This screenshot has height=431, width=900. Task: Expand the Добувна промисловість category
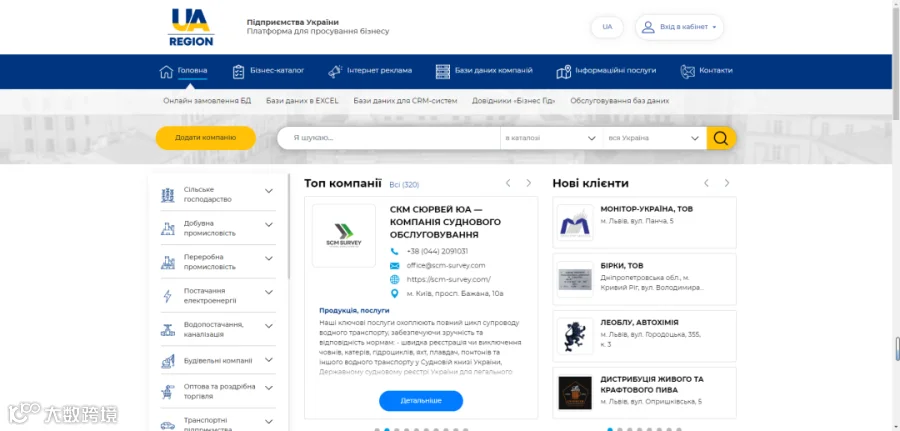(x=269, y=225)
